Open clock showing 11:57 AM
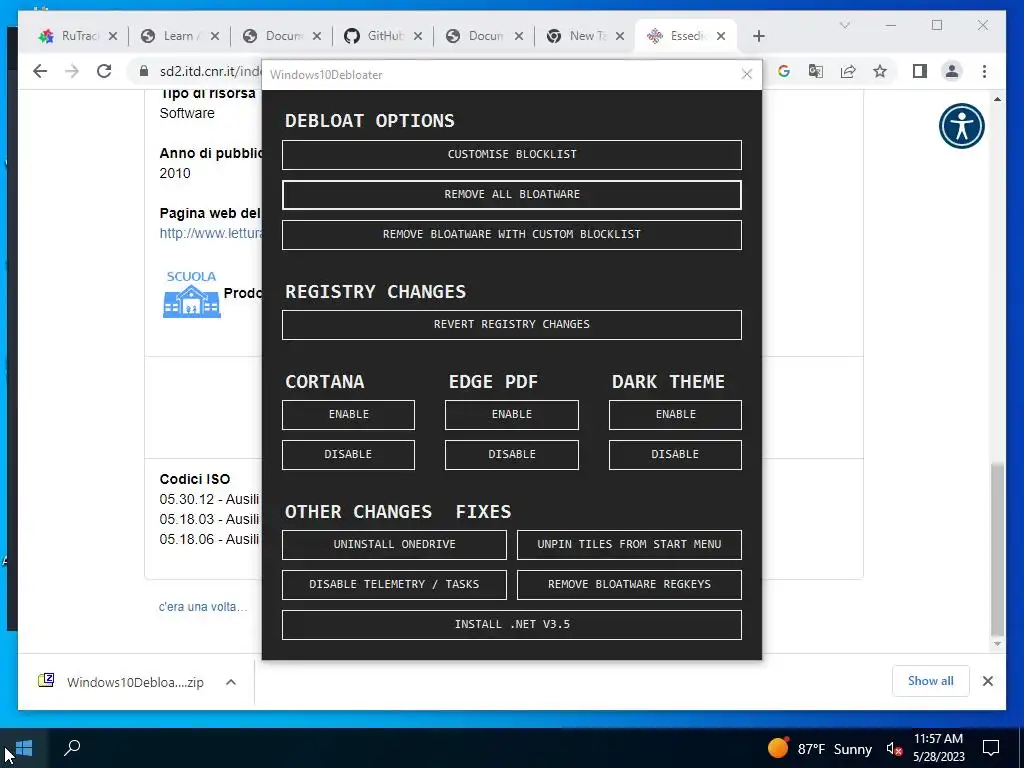 coord(938,748)
